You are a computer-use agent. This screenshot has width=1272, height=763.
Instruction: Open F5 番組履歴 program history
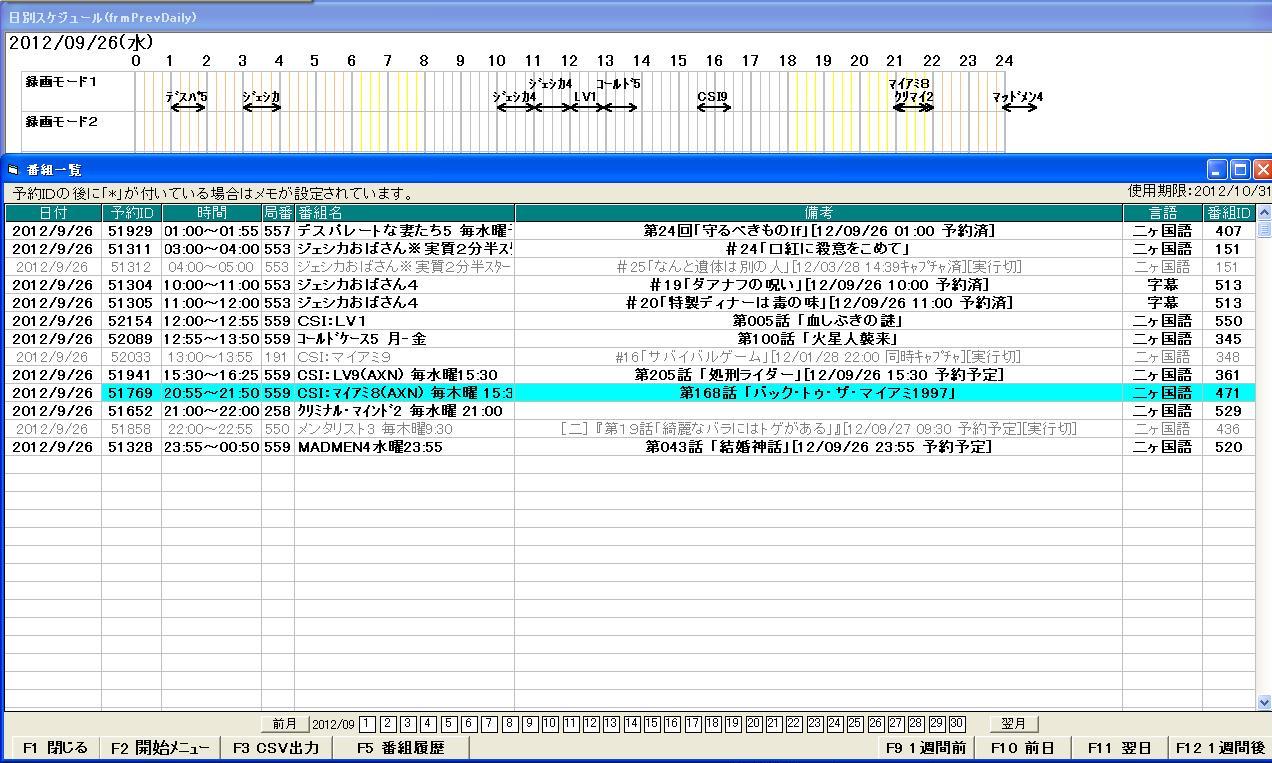[x=400, y=748]
